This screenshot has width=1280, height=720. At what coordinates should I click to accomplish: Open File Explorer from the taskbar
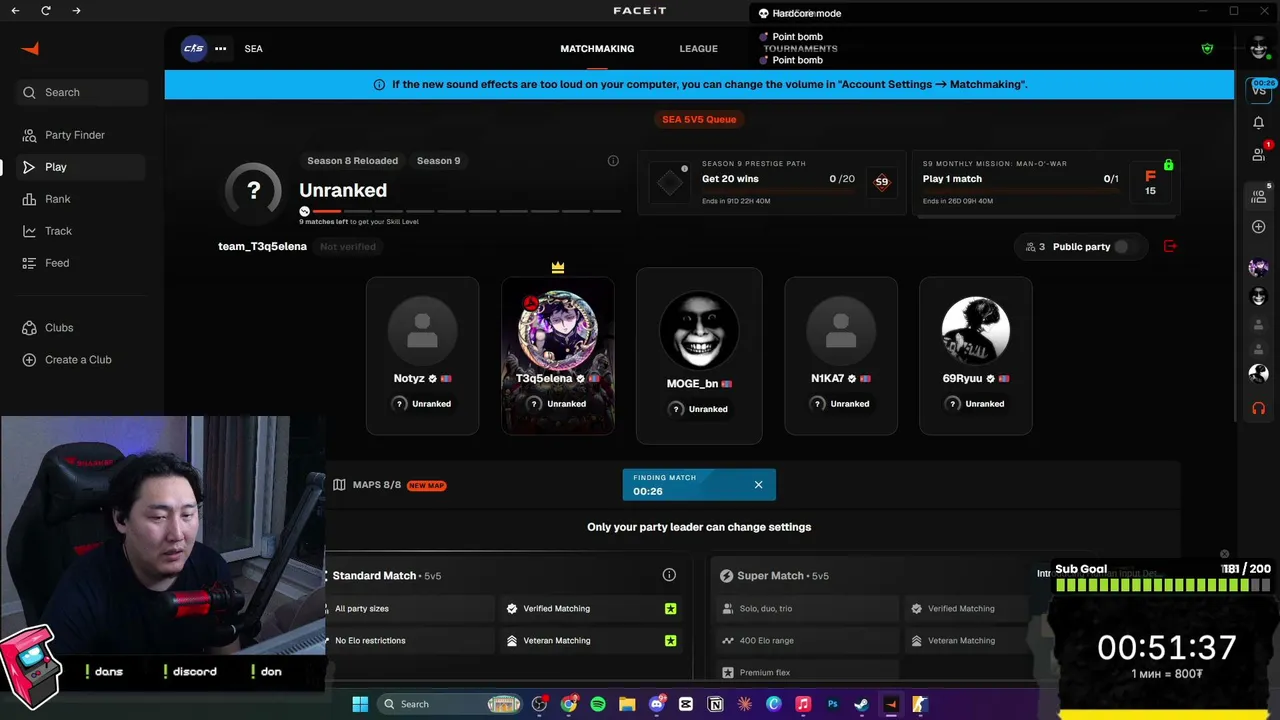(x=627, y=704)
